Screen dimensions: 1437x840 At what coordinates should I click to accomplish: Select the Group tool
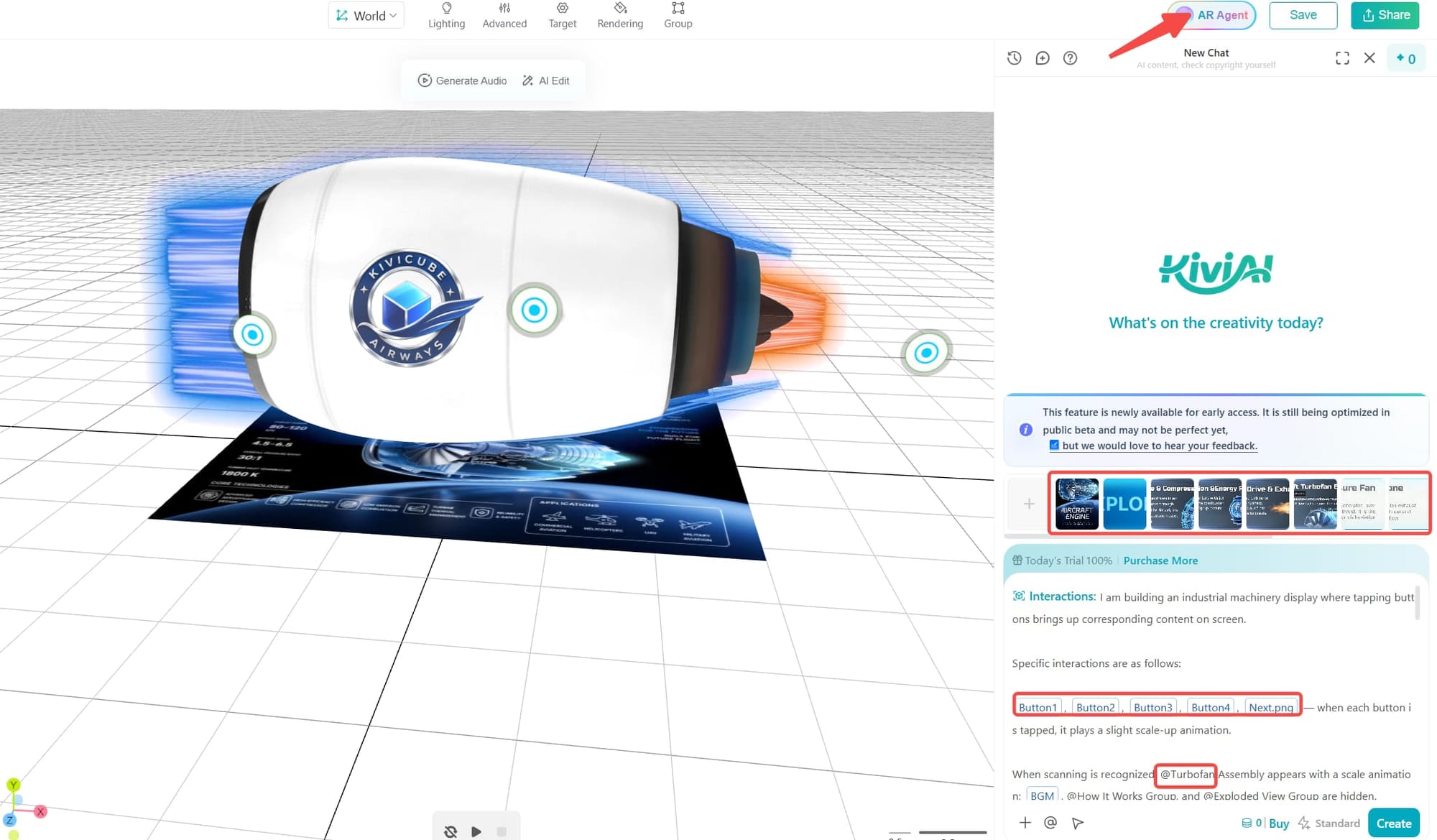click(x=678, y=15)
